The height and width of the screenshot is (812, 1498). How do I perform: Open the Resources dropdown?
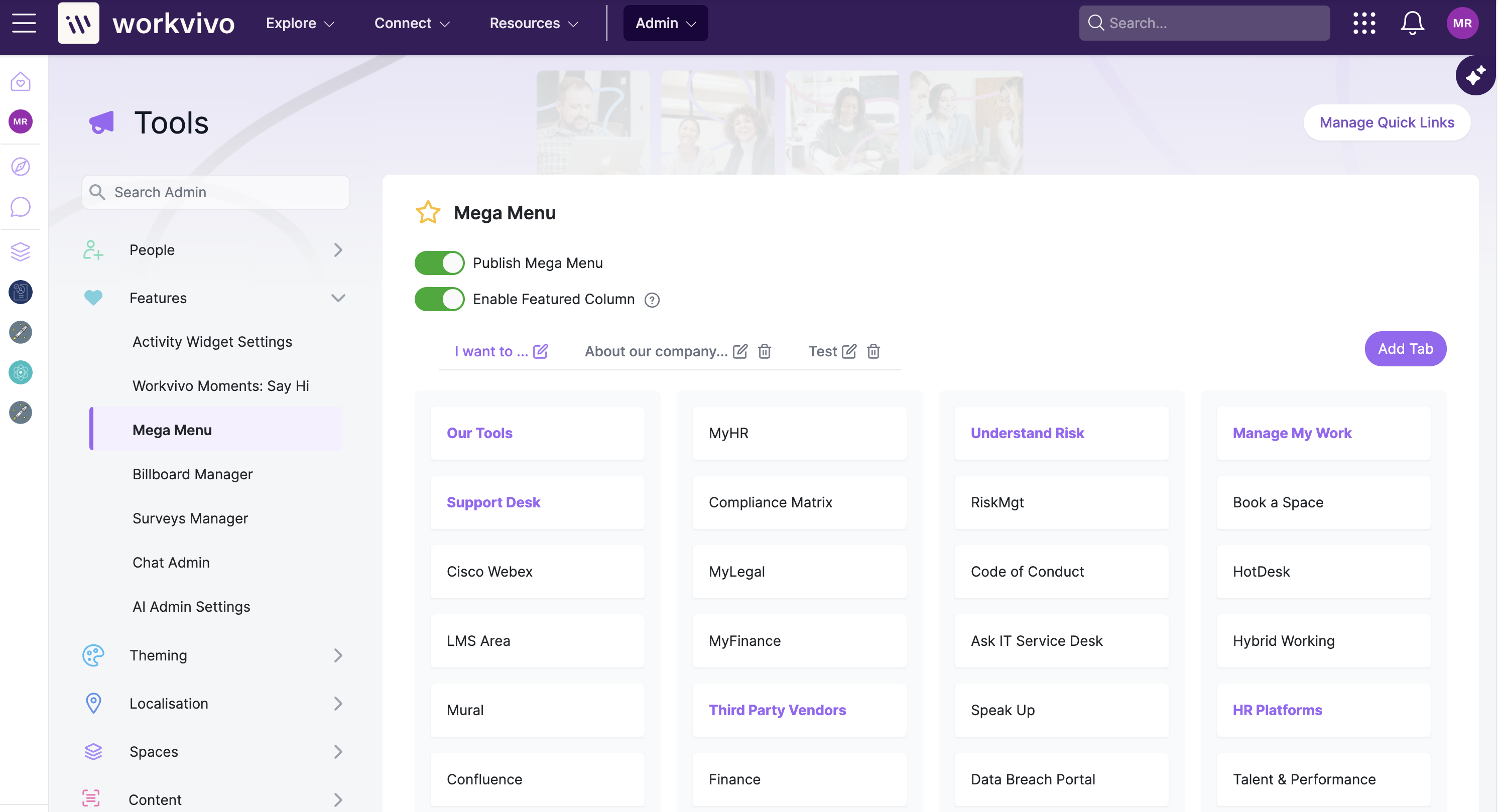534,23
